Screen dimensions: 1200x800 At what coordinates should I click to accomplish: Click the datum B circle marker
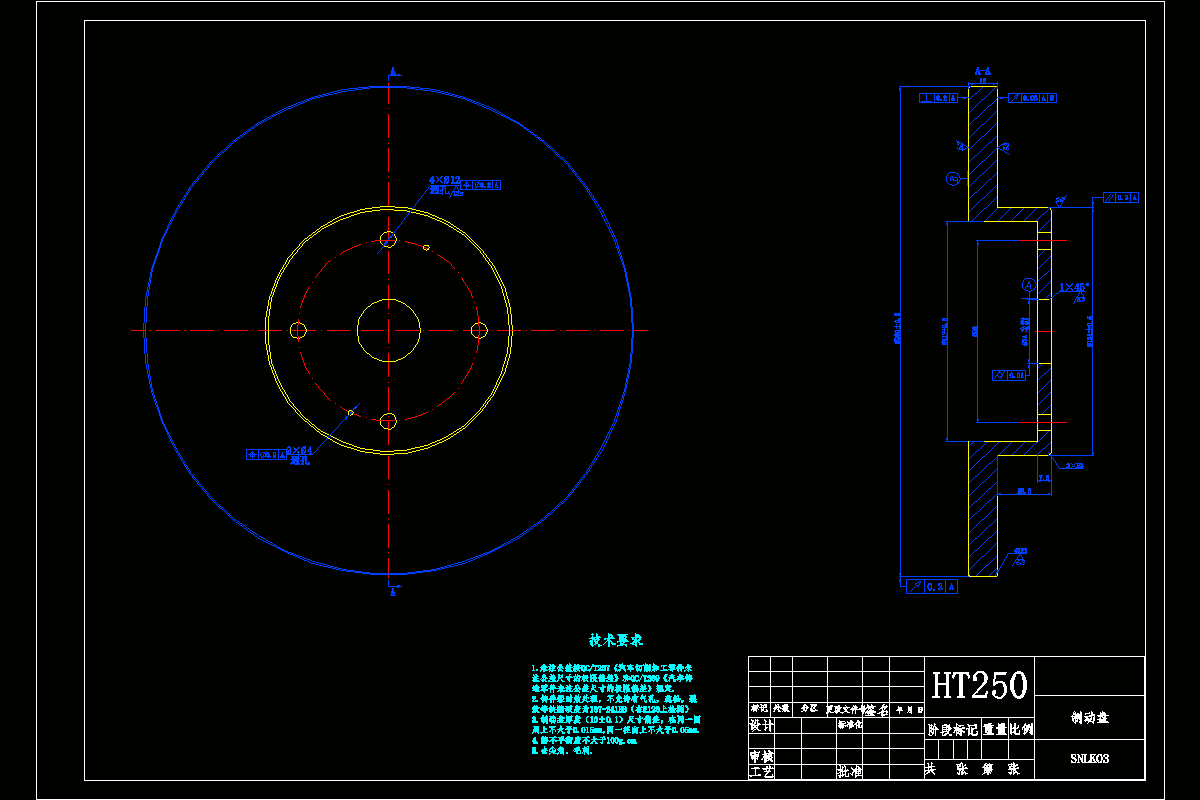(x=952, y=179)
